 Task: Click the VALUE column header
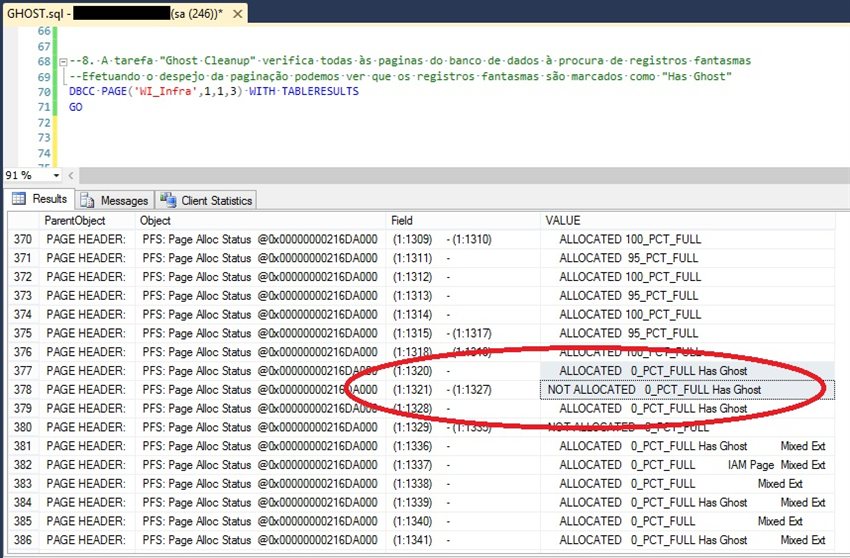(x=687, y=221)
